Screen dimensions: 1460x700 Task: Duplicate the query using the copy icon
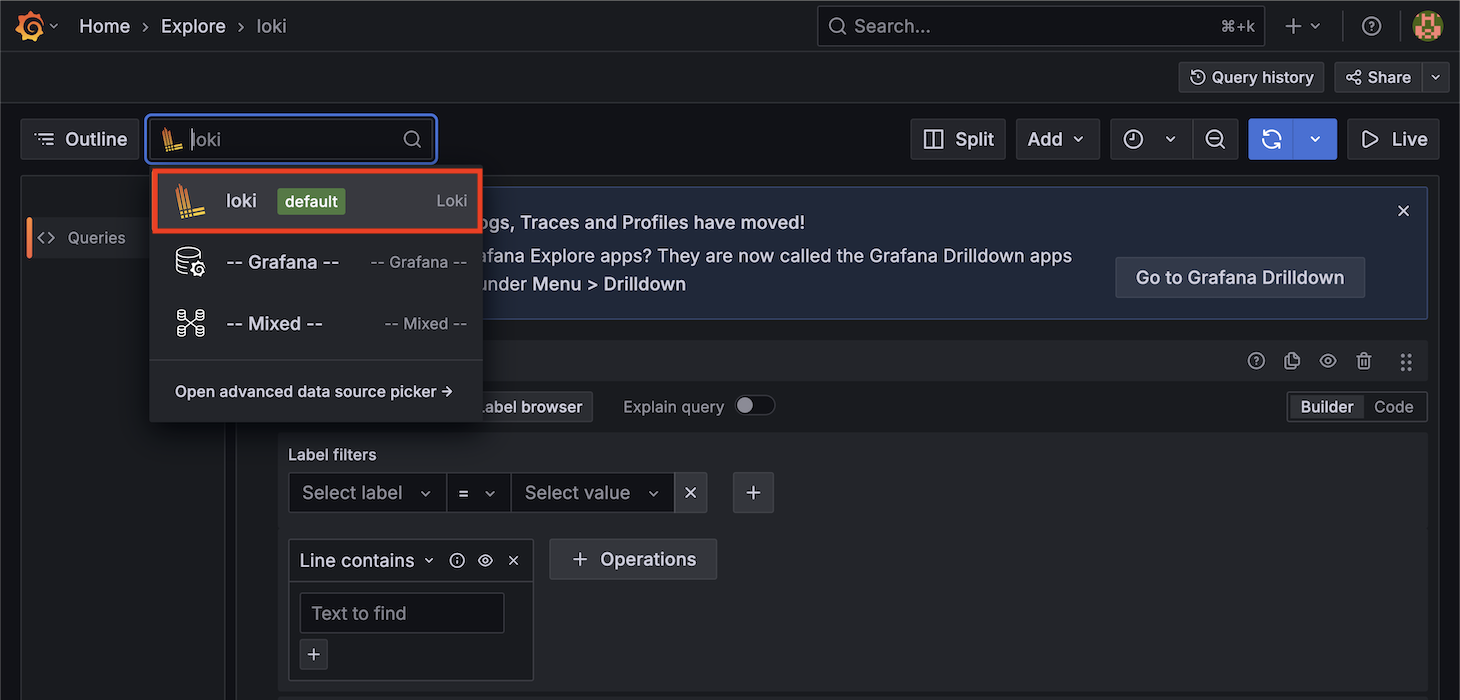point(1292,361)
